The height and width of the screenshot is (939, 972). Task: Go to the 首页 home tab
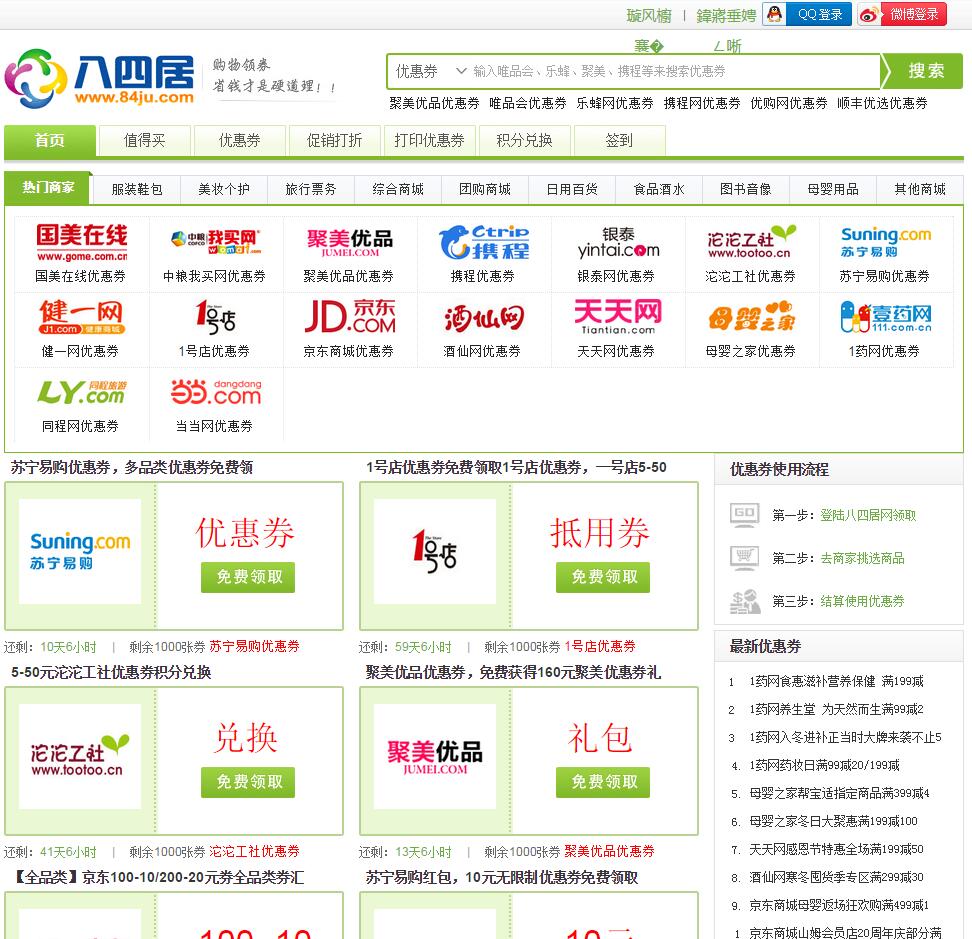50,141
